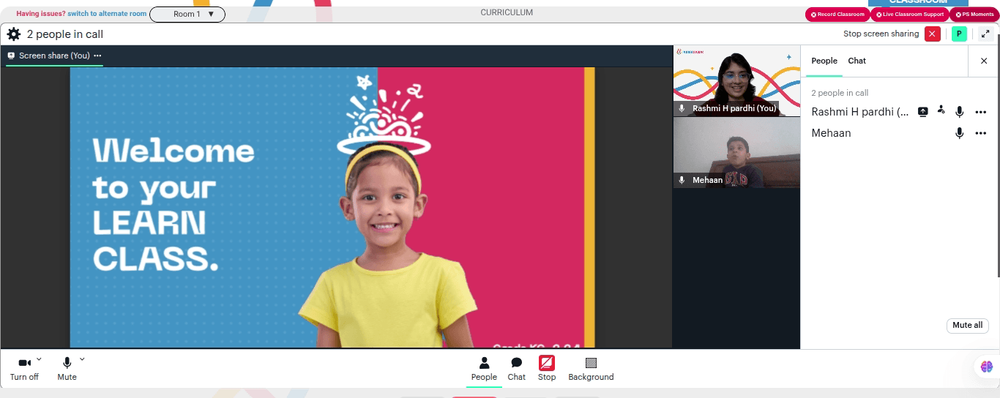Screen dimensions: 1000x398
Task: Select Mehaan video thumbnail
Action: coord(737,153)
